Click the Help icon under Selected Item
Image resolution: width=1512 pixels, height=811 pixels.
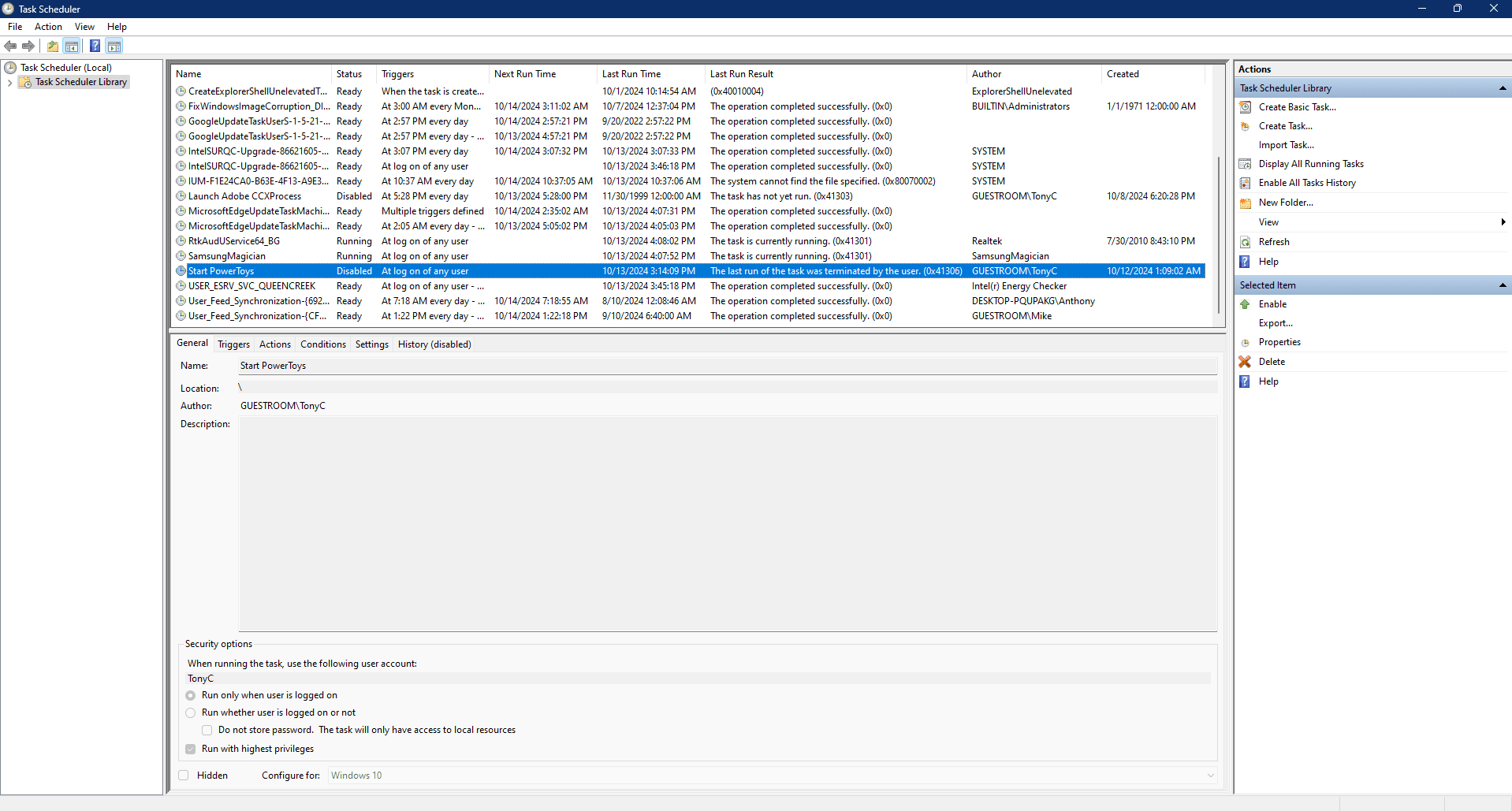tap(1245, 381)
